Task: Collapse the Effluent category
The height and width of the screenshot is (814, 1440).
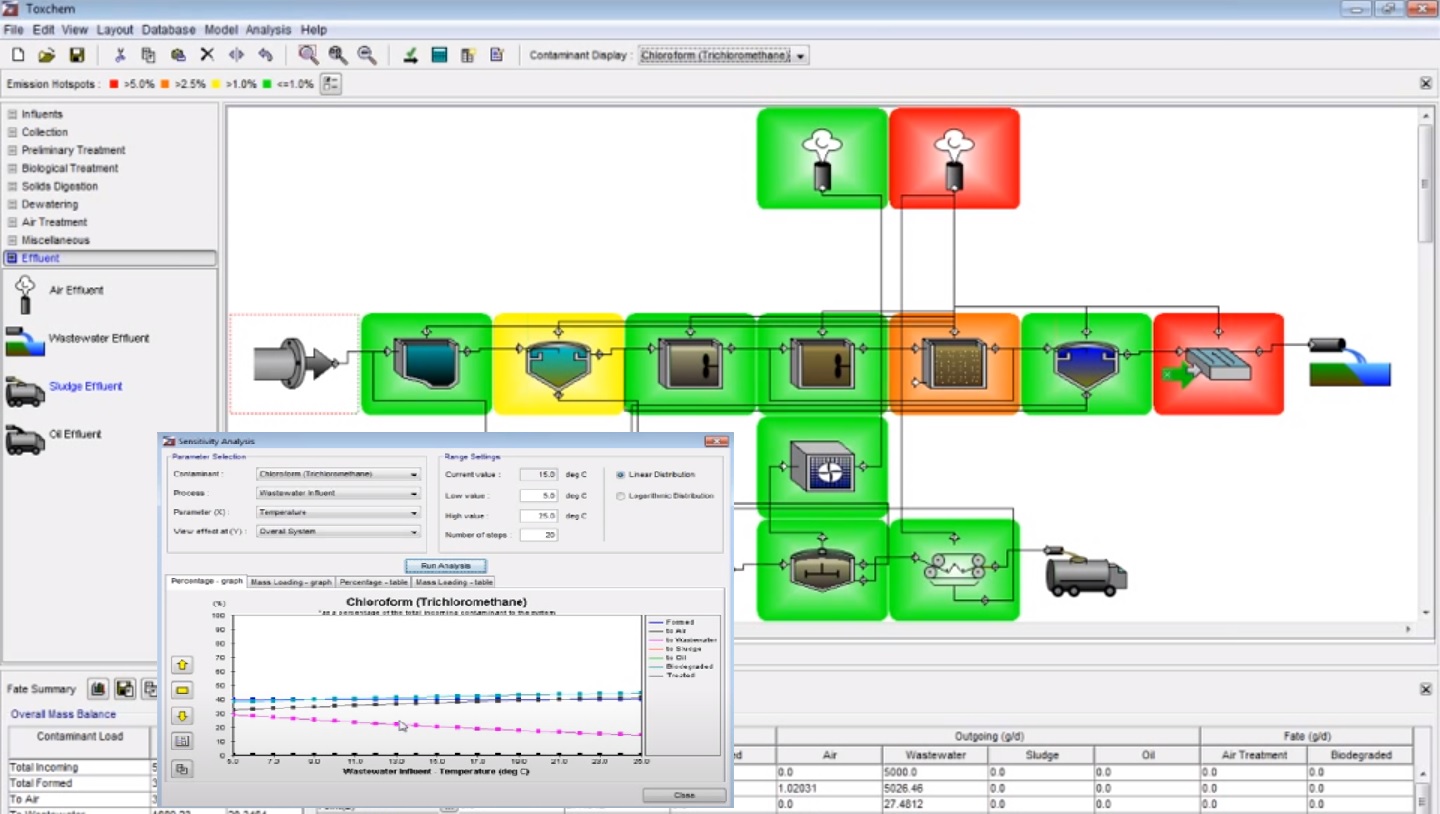Action: [12, 258]
